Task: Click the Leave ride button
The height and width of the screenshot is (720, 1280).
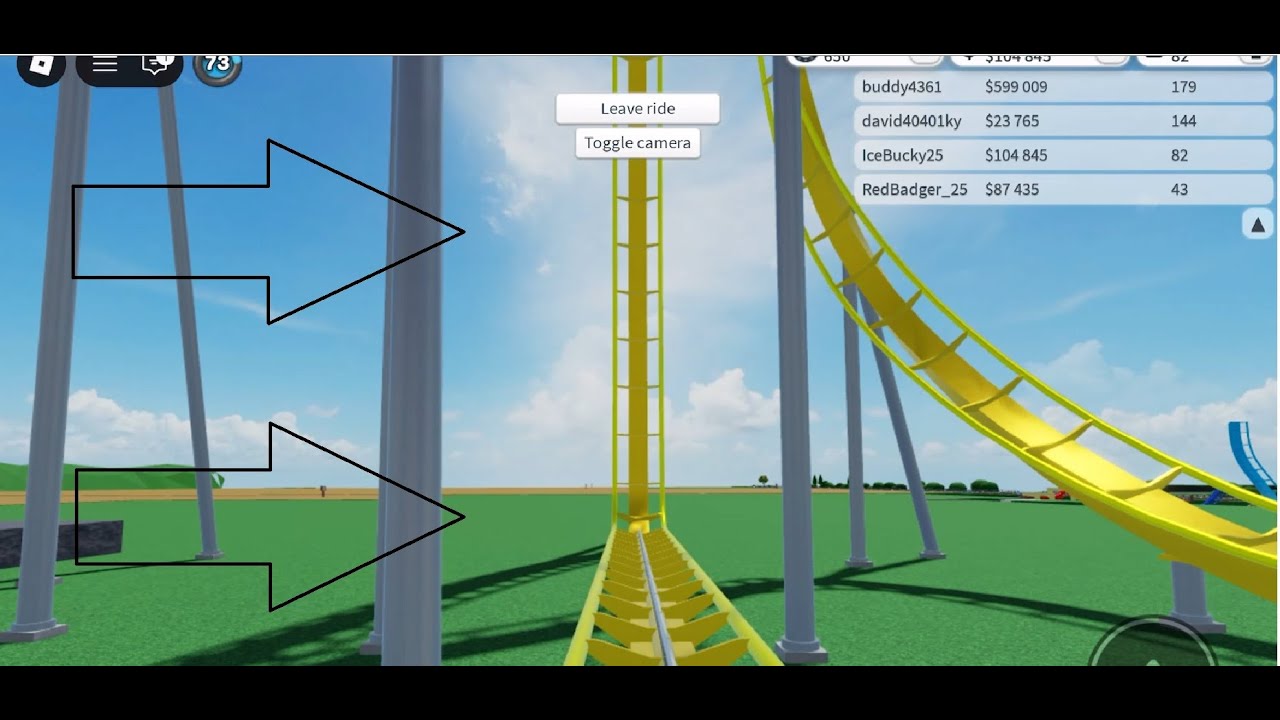Action: point(638,109)
